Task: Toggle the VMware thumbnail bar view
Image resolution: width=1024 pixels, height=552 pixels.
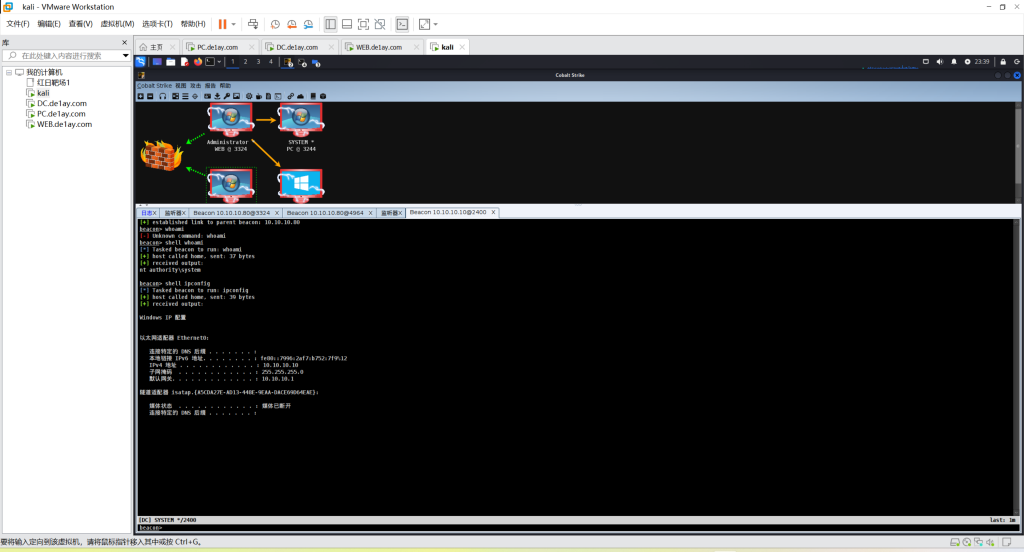Action: 347,24
